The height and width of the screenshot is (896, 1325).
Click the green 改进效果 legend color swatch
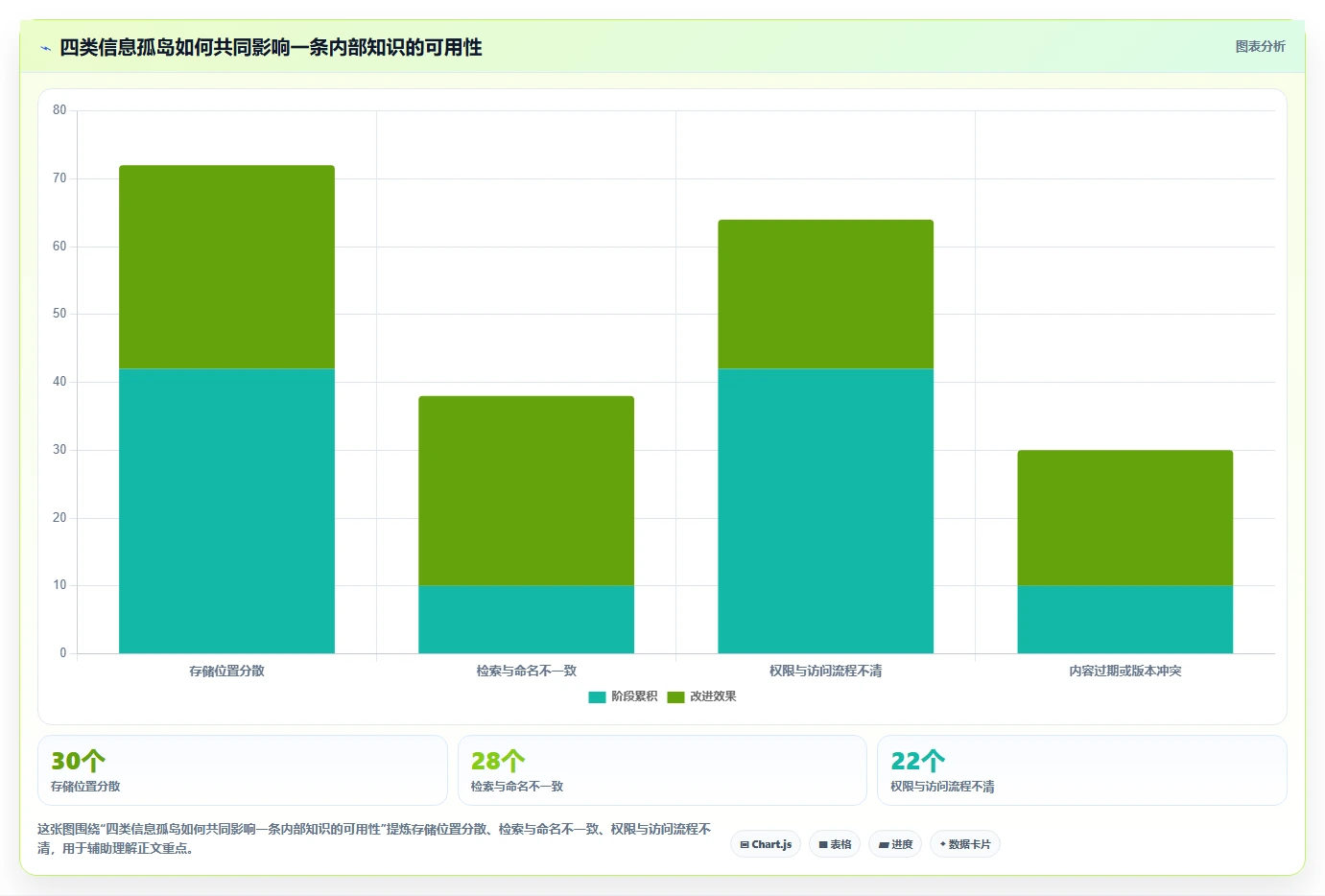675,696
